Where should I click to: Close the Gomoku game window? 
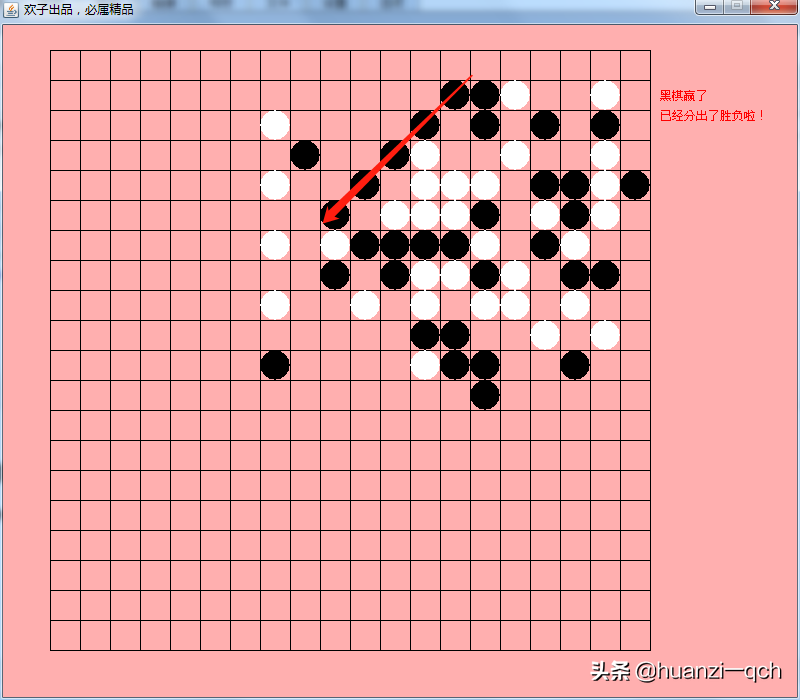click(772, 7)
